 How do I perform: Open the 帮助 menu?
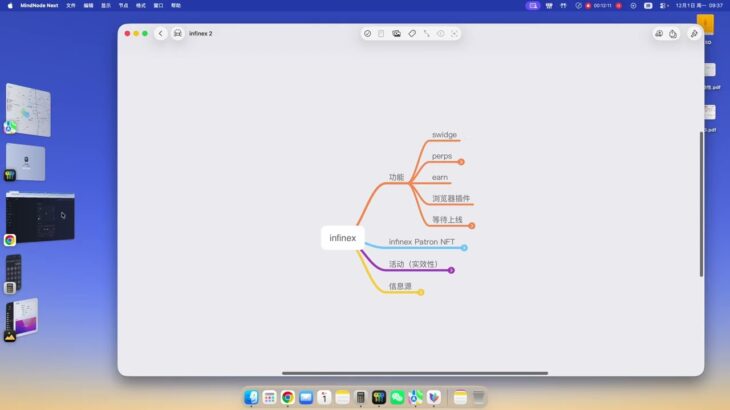pos(176,6)
